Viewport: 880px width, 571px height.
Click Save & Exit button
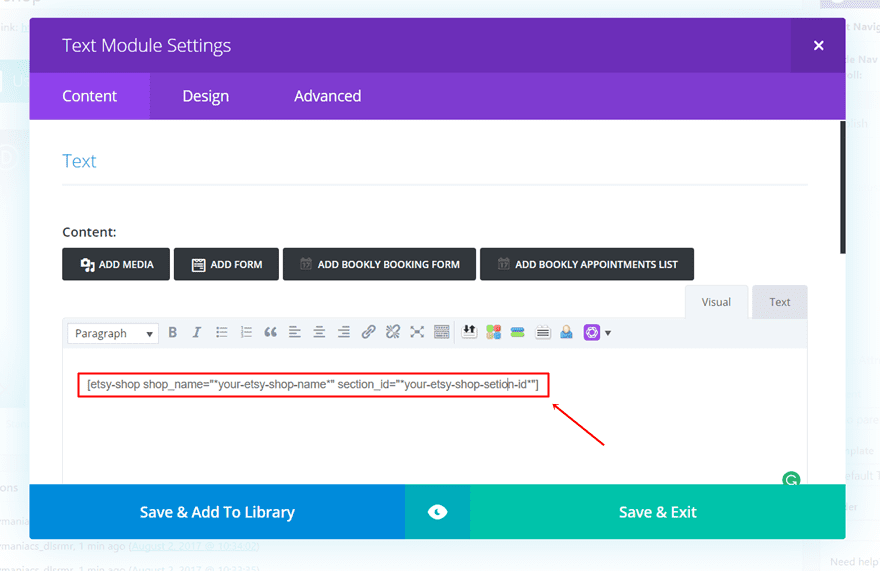tap(657, 512)
